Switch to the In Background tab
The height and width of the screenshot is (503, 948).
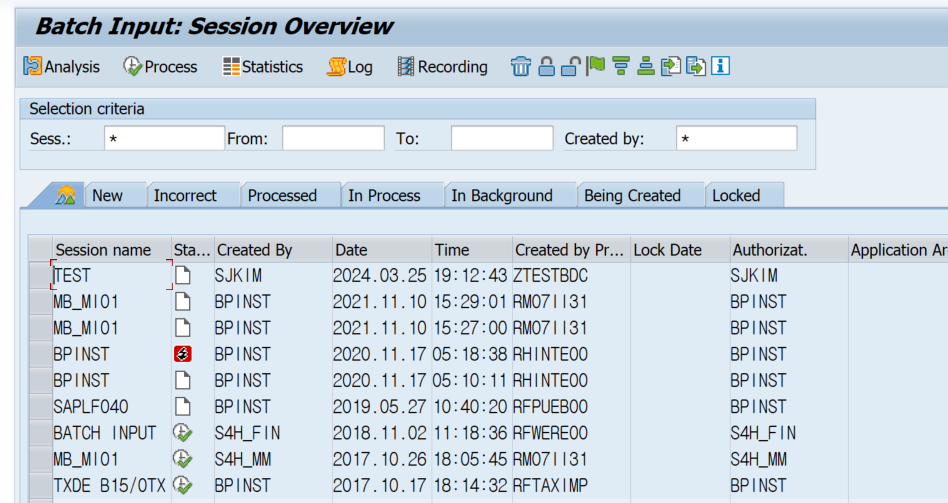[x=510, y=195]
